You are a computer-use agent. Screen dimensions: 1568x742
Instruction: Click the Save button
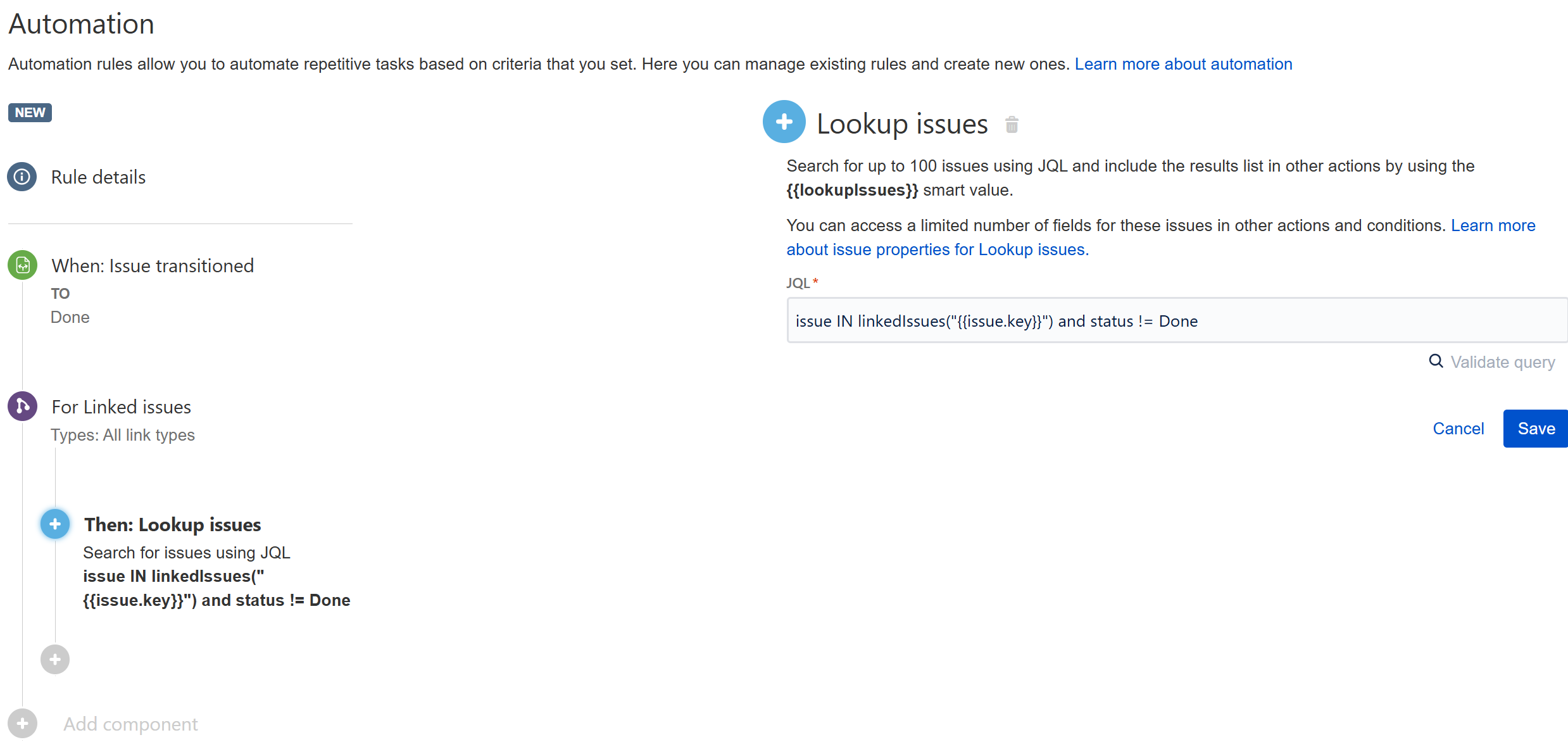click(1536, 429)
